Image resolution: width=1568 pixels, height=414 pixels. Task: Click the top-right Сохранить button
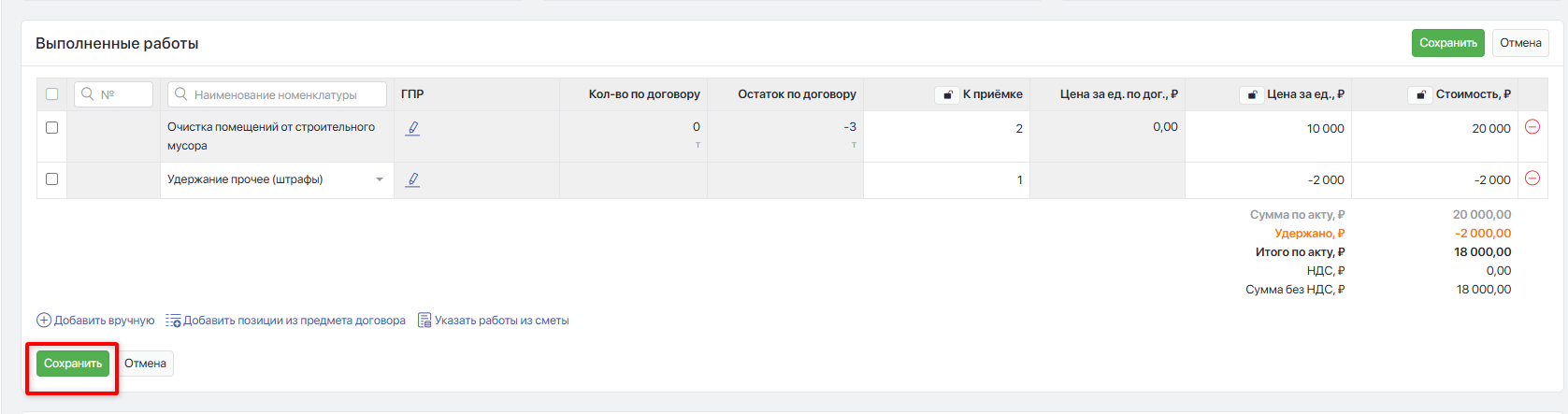click(x=1447, y=43)
